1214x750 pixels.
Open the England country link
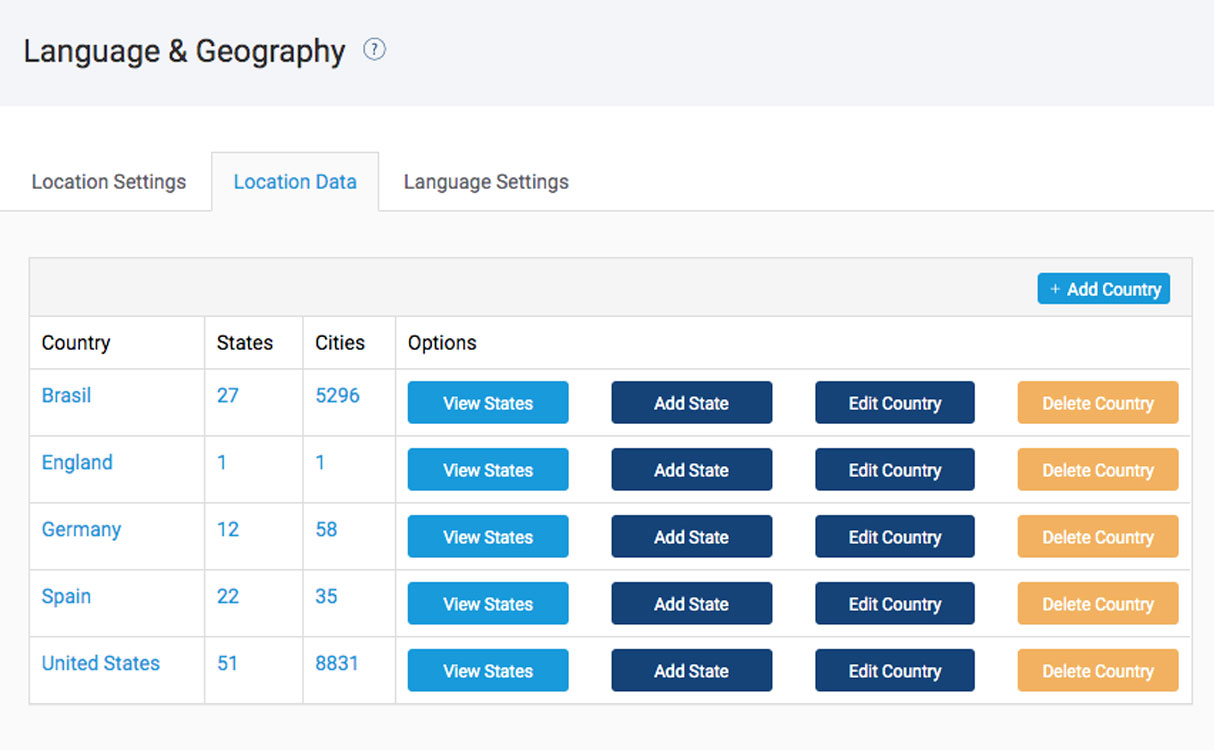pyautogui.click(x=77, y=463)
